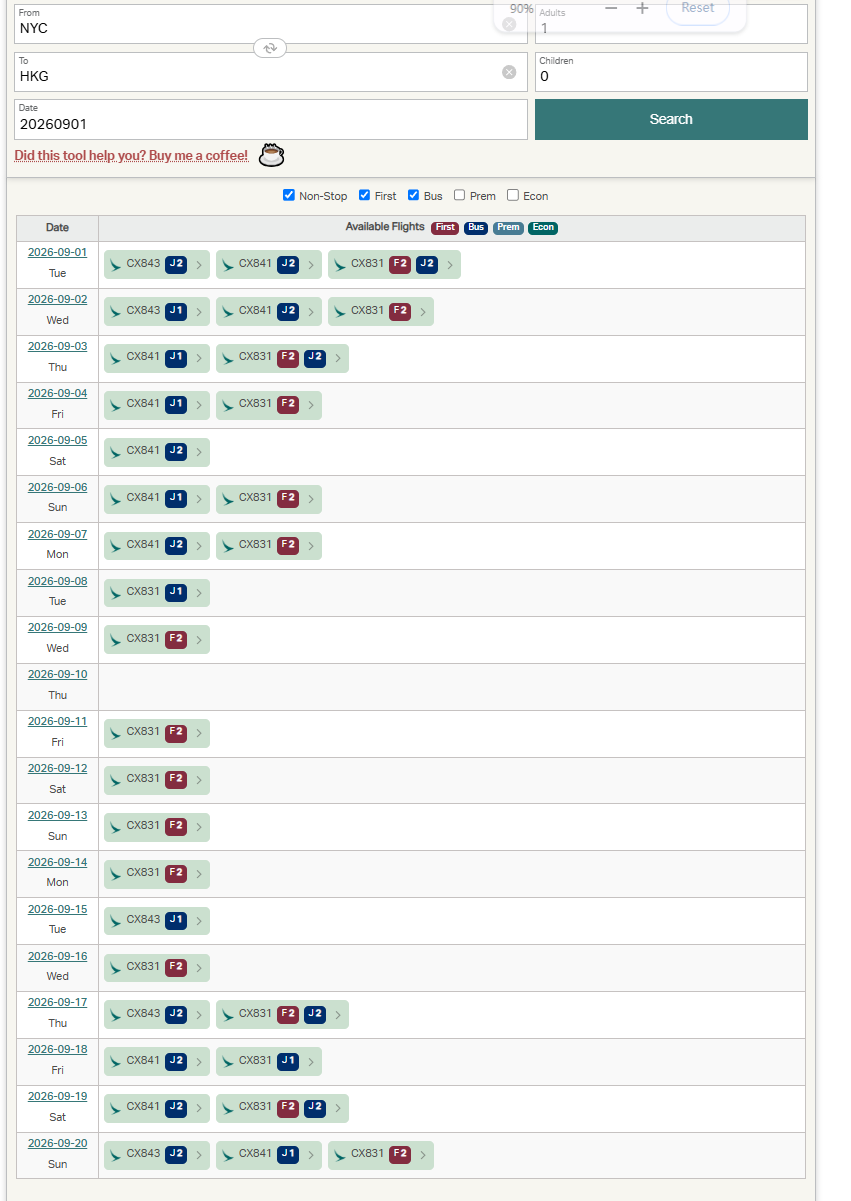
Task: Click the Prem color legend badge
Action: 508,228
